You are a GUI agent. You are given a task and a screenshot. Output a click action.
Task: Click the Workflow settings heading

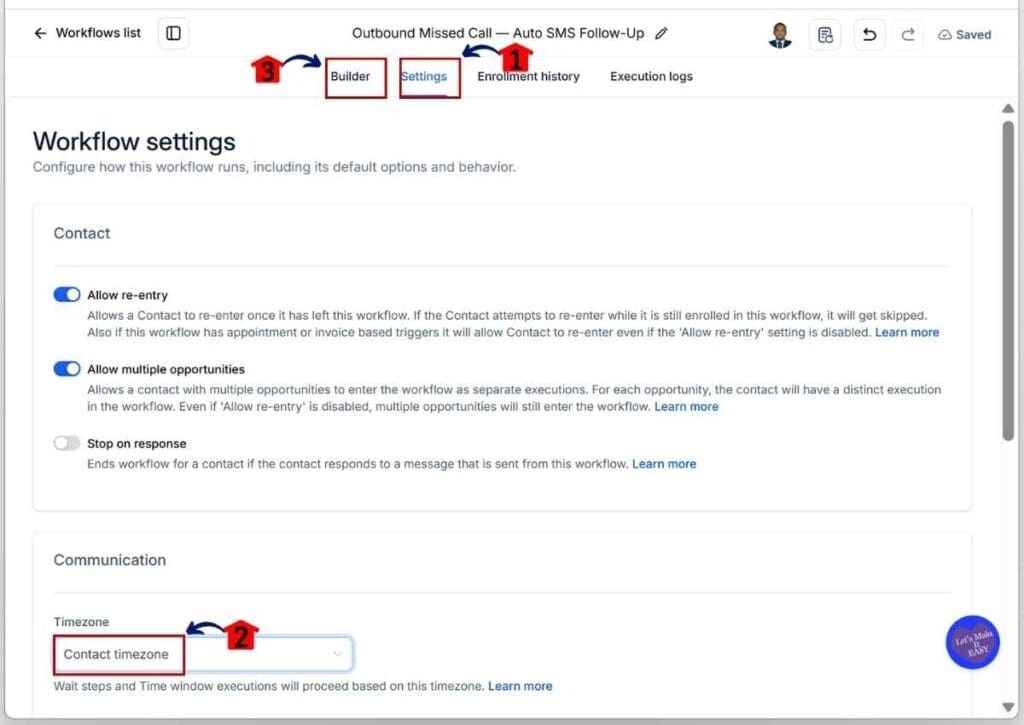click(134, 142)
